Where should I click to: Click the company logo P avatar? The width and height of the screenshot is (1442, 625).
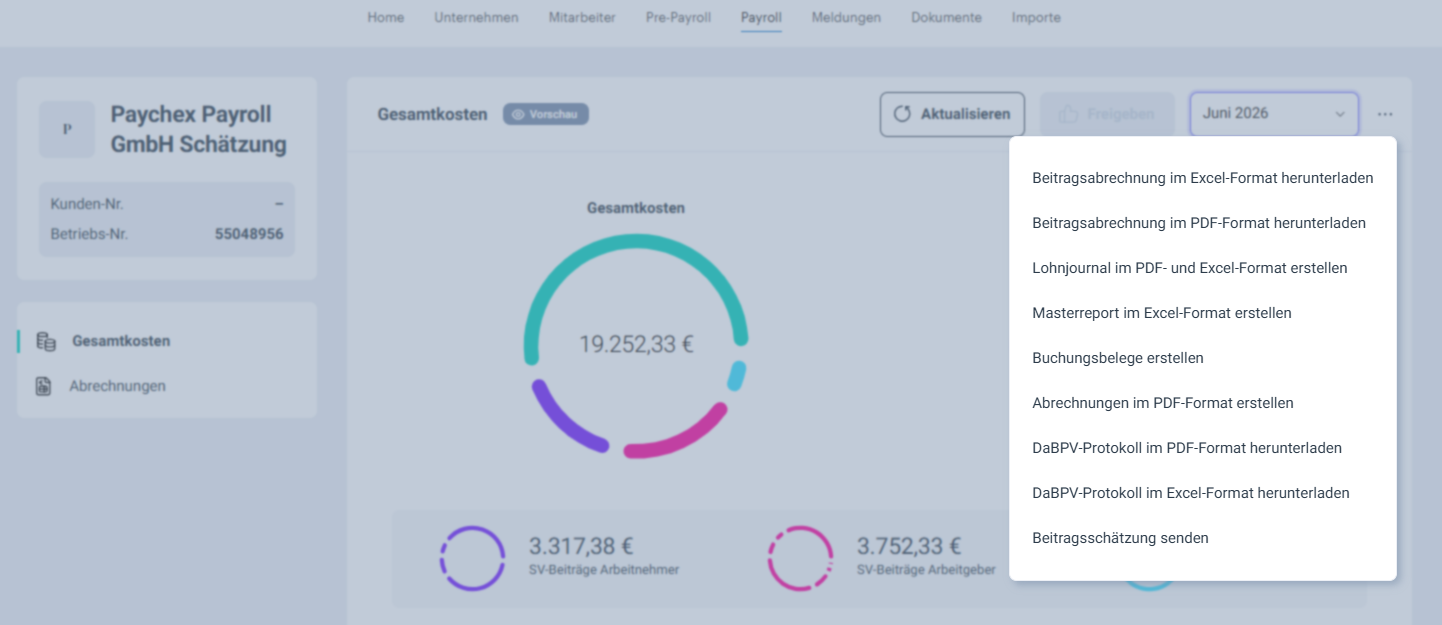[x=67, y=129]
